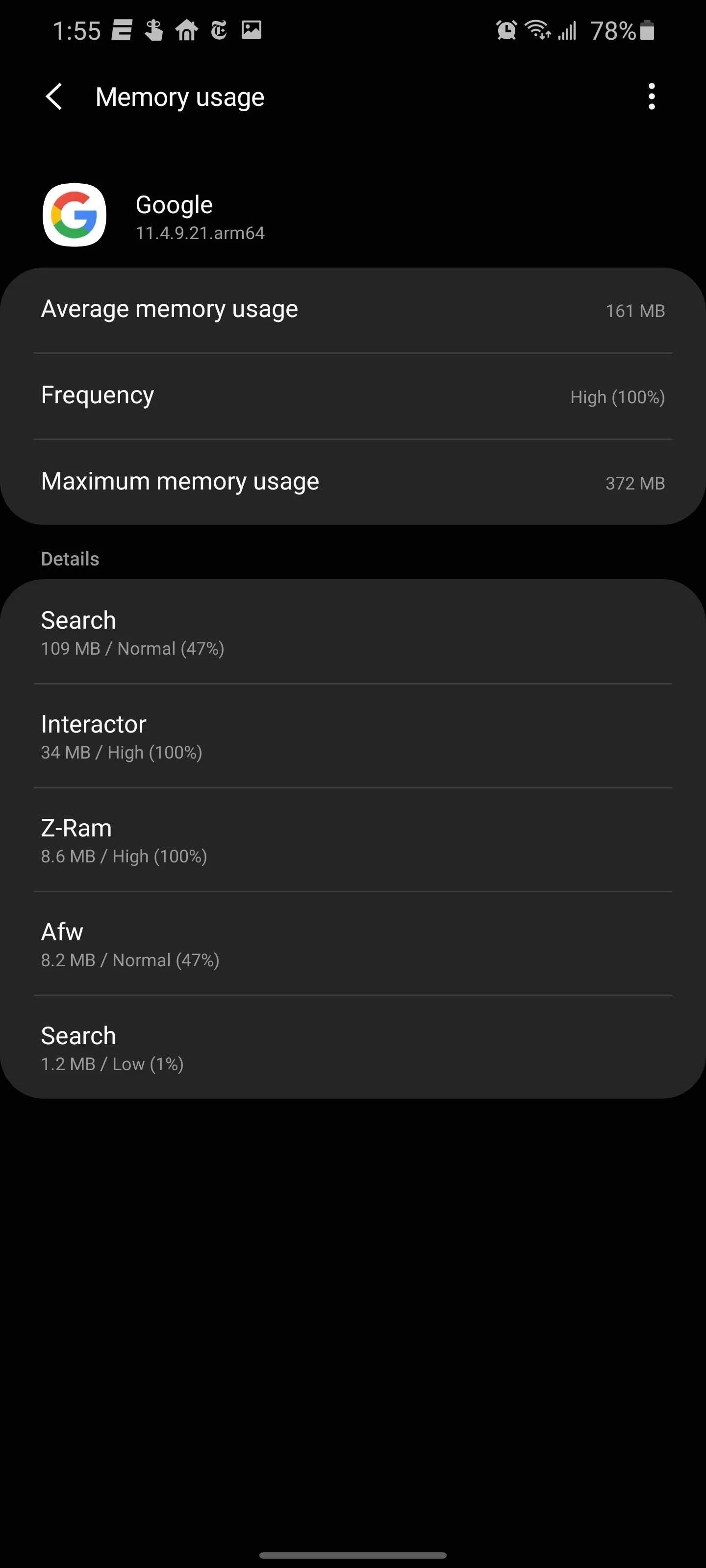Tap the New York Times notification icon
The height and width of the screenshot is (1568, 706).
click(x=219, y=30)
